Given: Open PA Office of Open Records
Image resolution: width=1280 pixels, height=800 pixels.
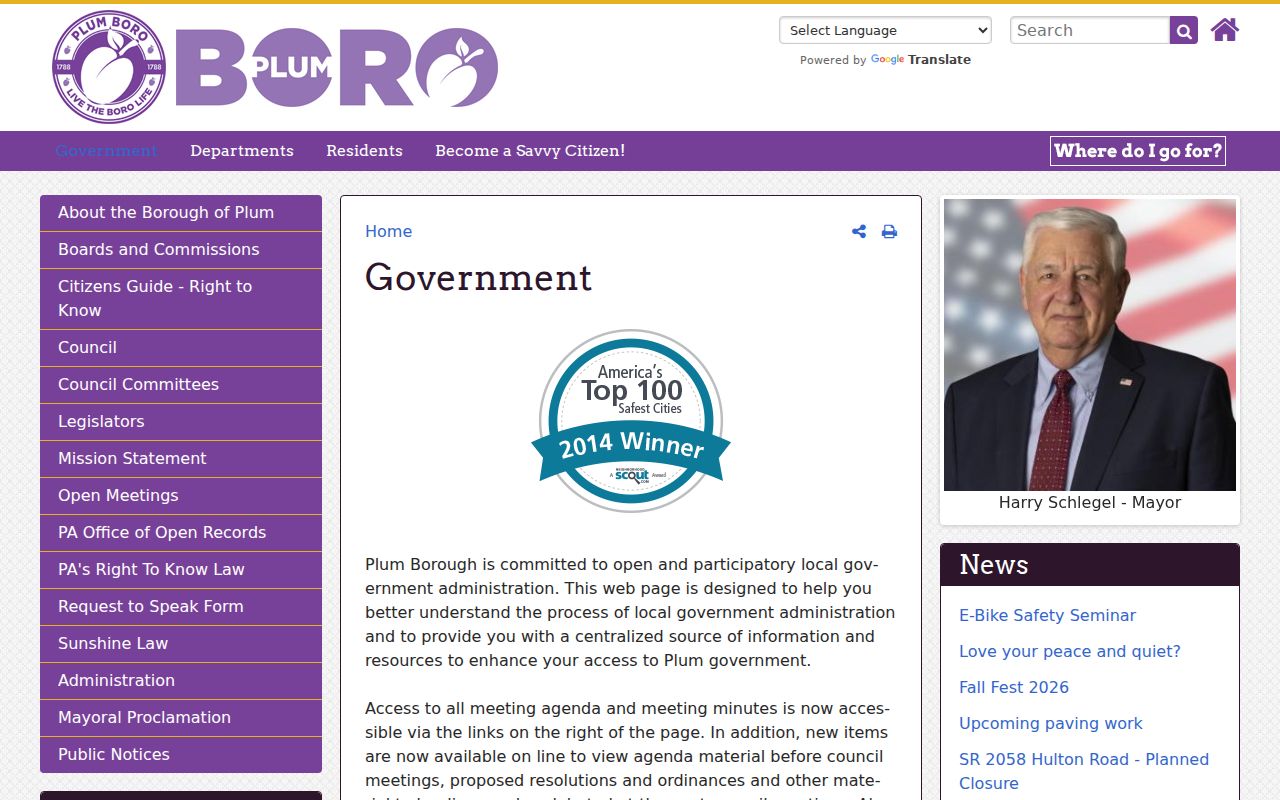Looking at the screenshot, I should click(181, 533).
